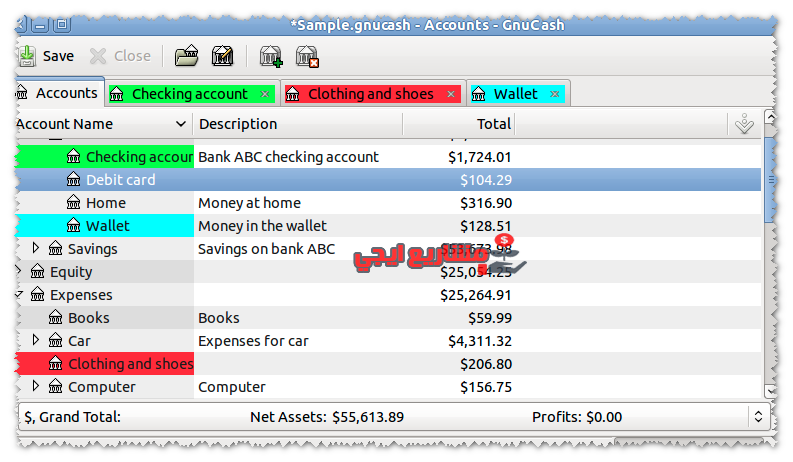Click the Debit card bank icon
The image size is (793, 462).
point(73,180)
